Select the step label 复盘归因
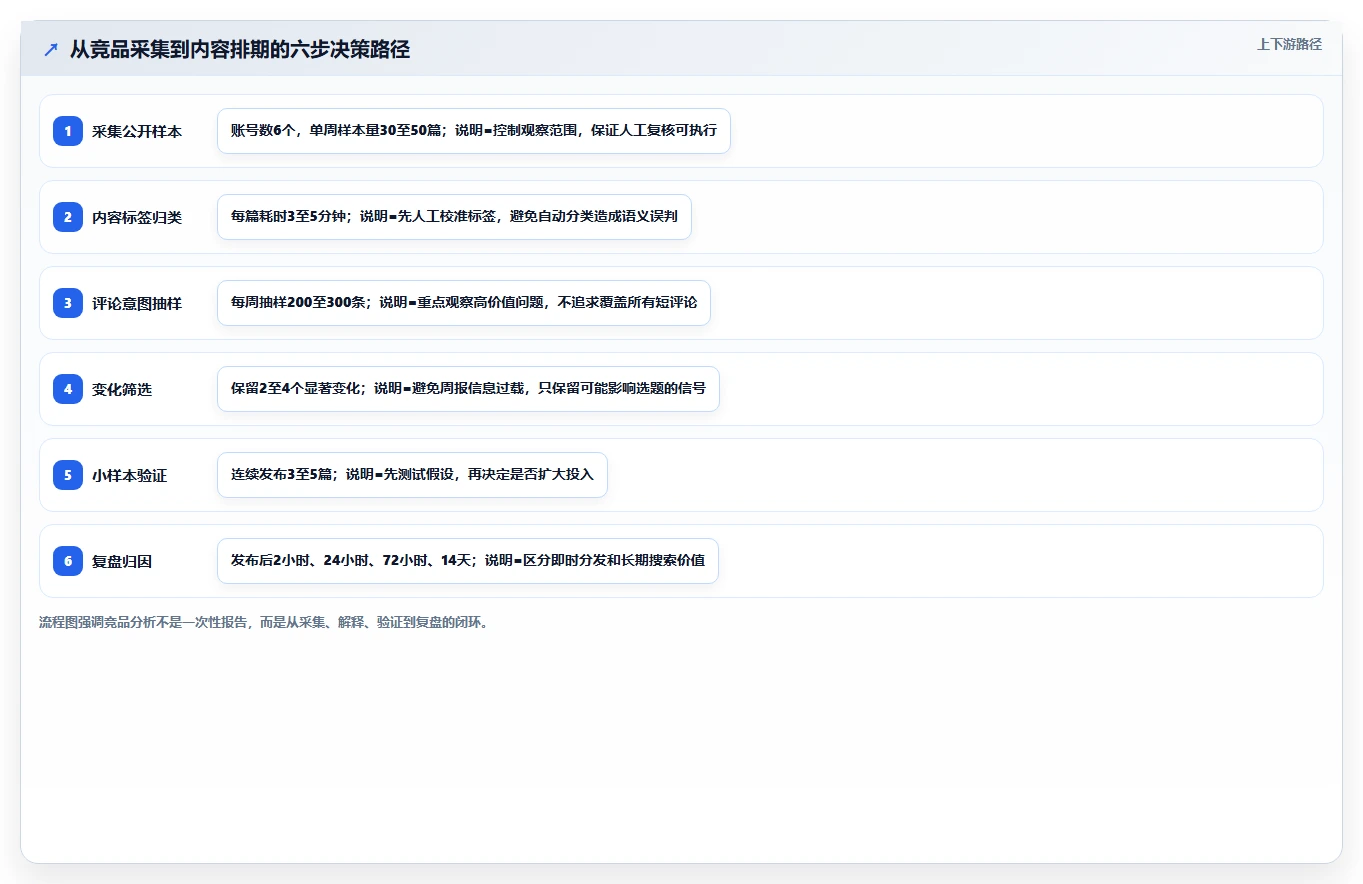Image resolution: width=1363 pixels, height=884 pixels. [122, 561]
